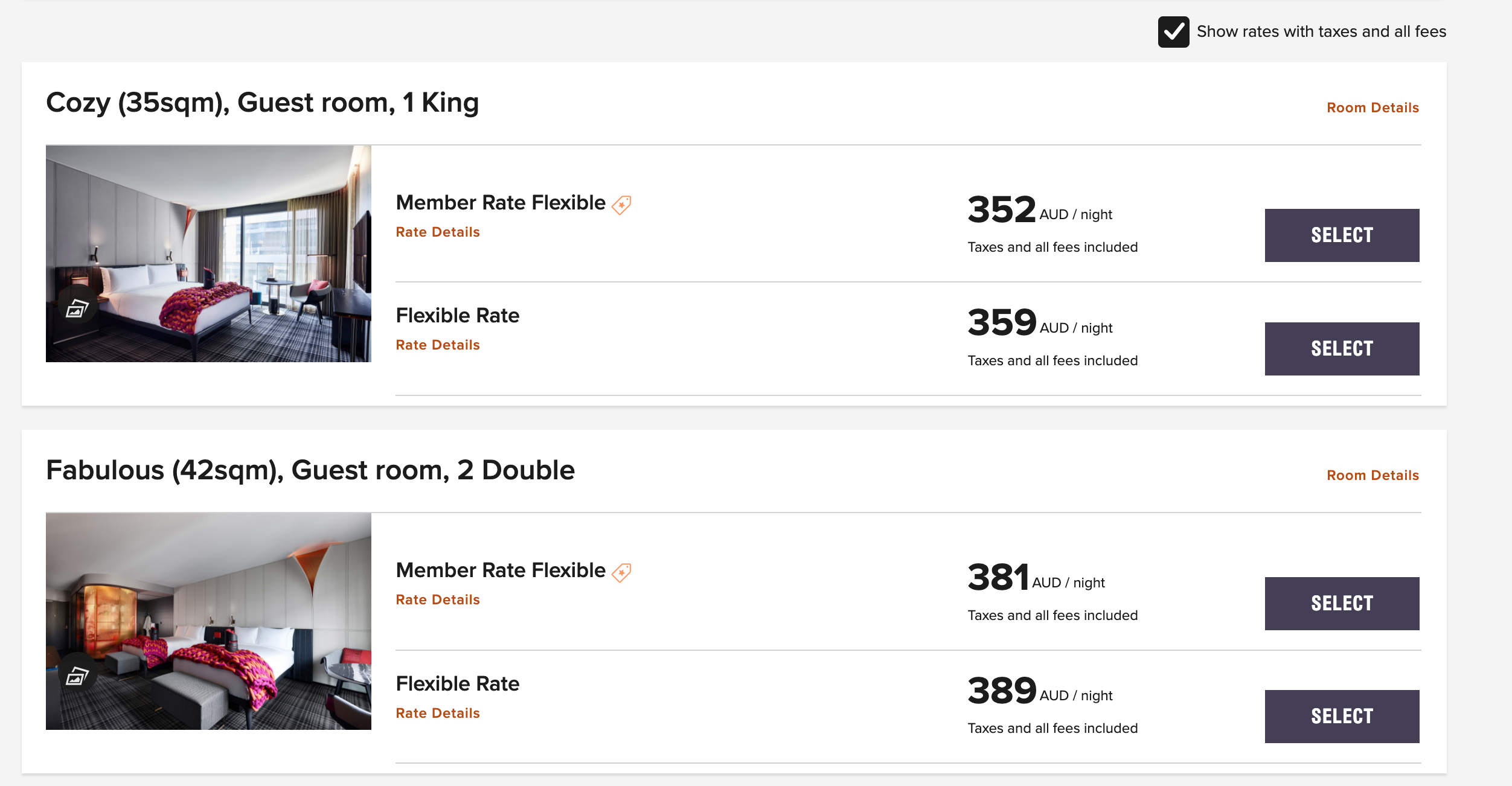Image resolution: width=1512 pixels, height=786 pixels.
Task: Click the Cozy King room photo
Action: [x=229, y=241]
